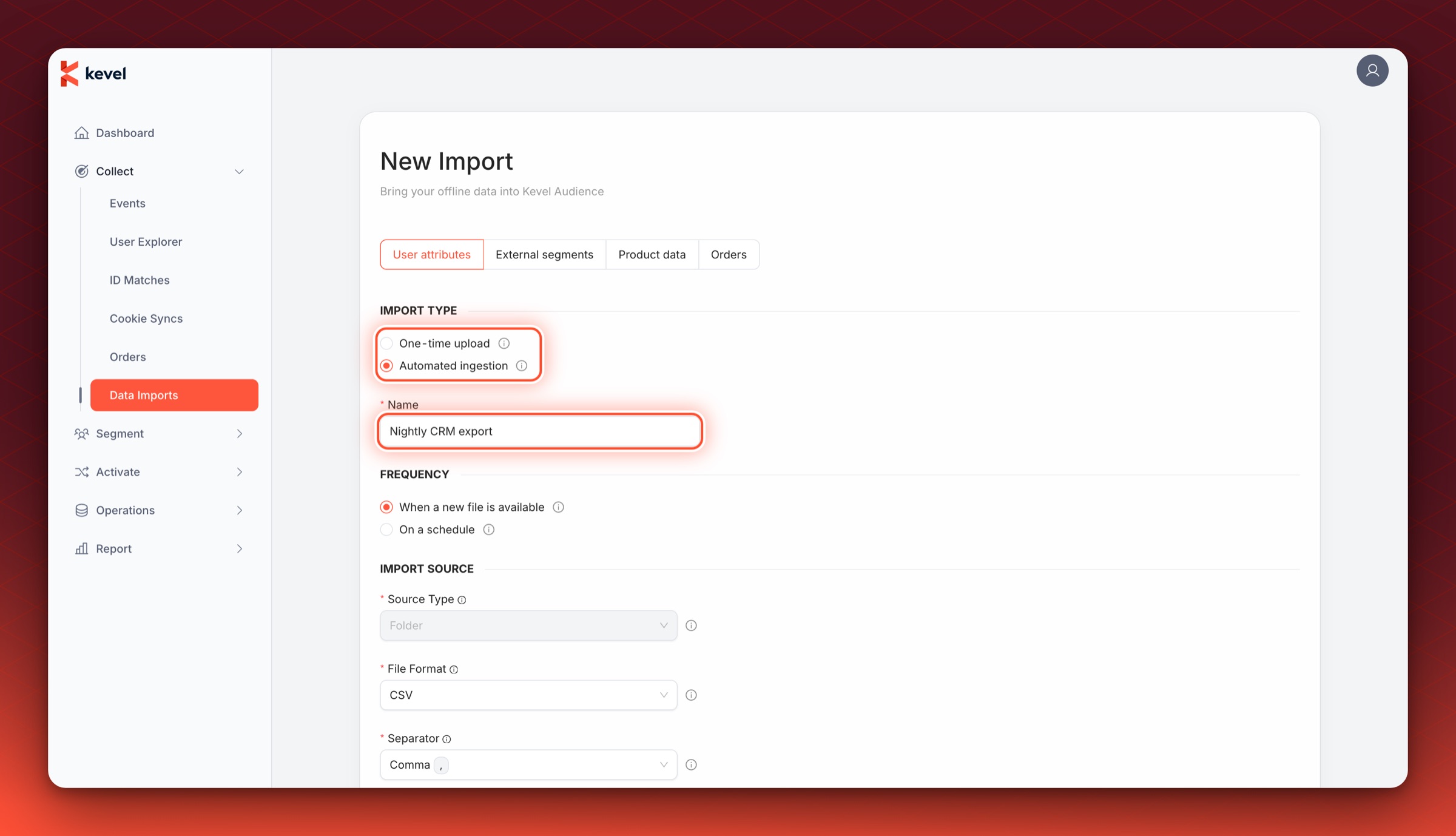Viewport: 1456px width, 836px height.
Task: Click the Name input field
Action: tap(539, 431)
